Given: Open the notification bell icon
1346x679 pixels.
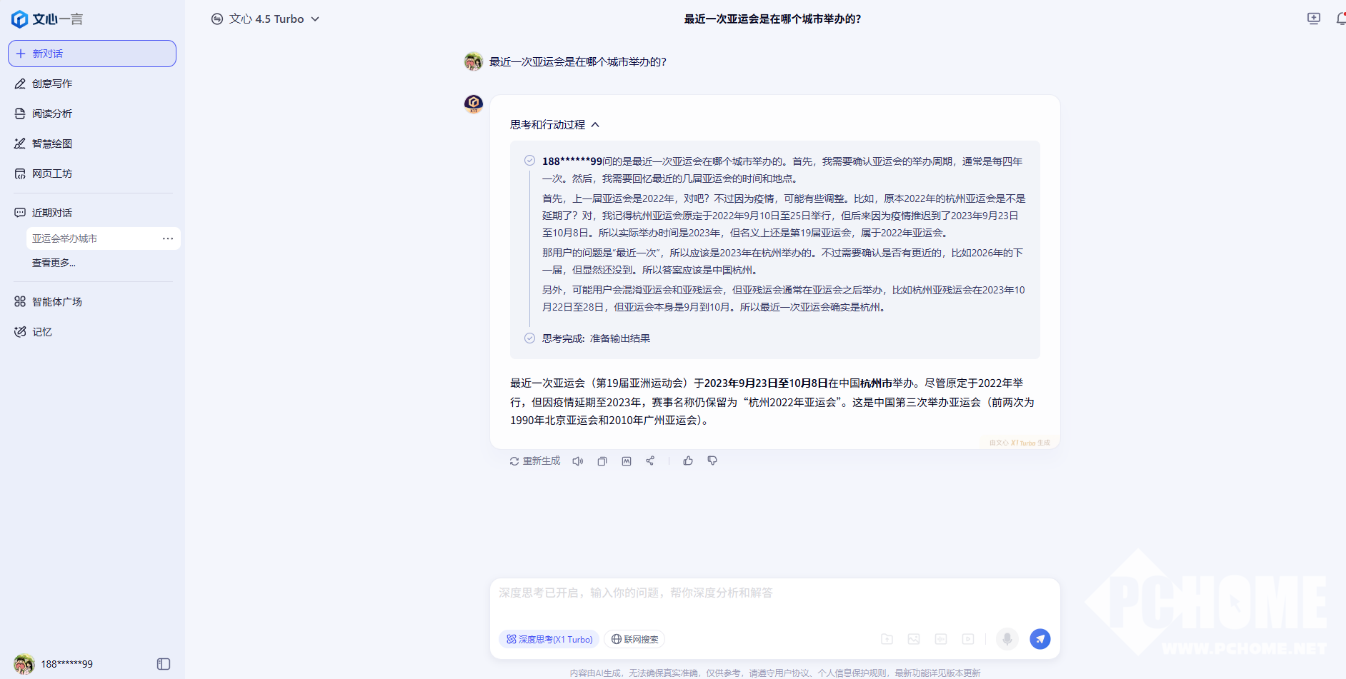Looking at the screenshot, I should pos(1340,19).
